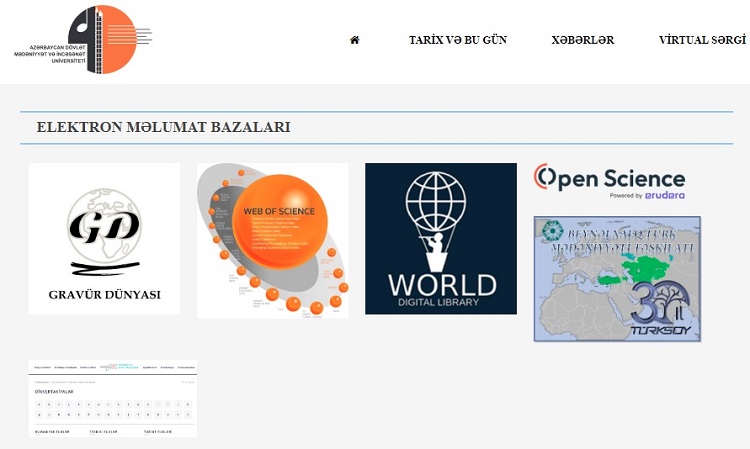The image size is (750, 449).
Task: Open the Open Science wordmark
Action: 622,177
